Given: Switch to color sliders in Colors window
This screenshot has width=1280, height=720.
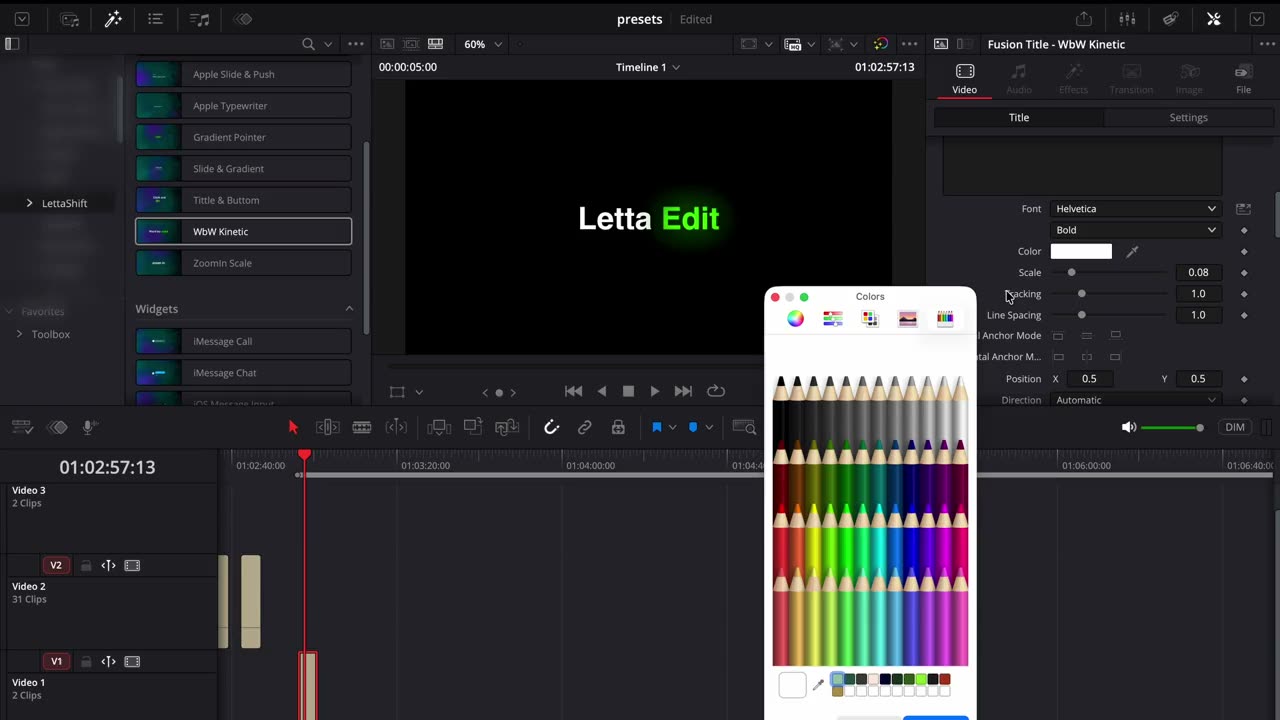Looking at the screenshot, I should (832, 318).
